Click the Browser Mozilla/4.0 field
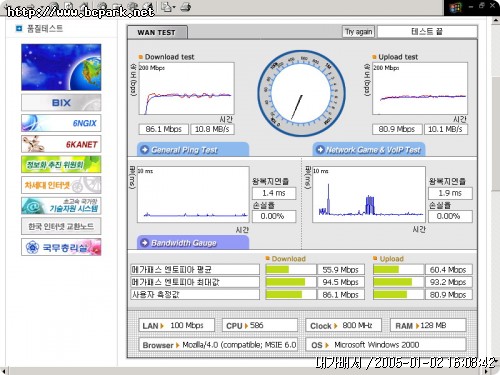Image resolution: width=500 pixels, height=375 pixels. pyautogui.click(x=218, y=345)
